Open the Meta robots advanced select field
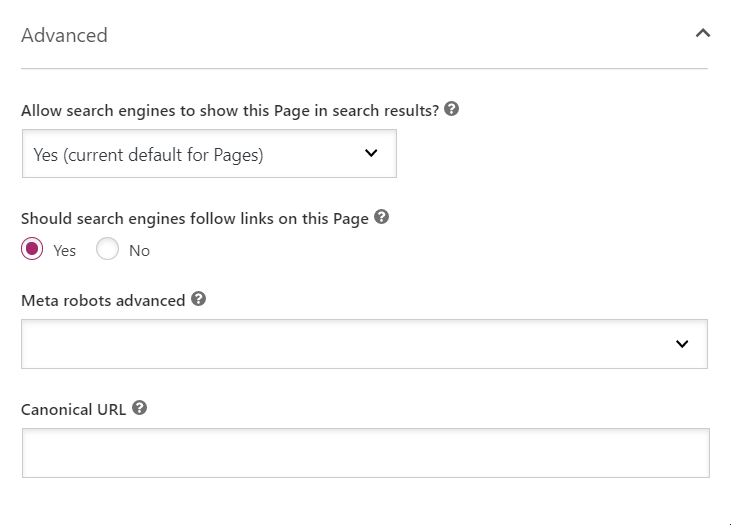Screen dimensions: 731x525 pos(365,344)
